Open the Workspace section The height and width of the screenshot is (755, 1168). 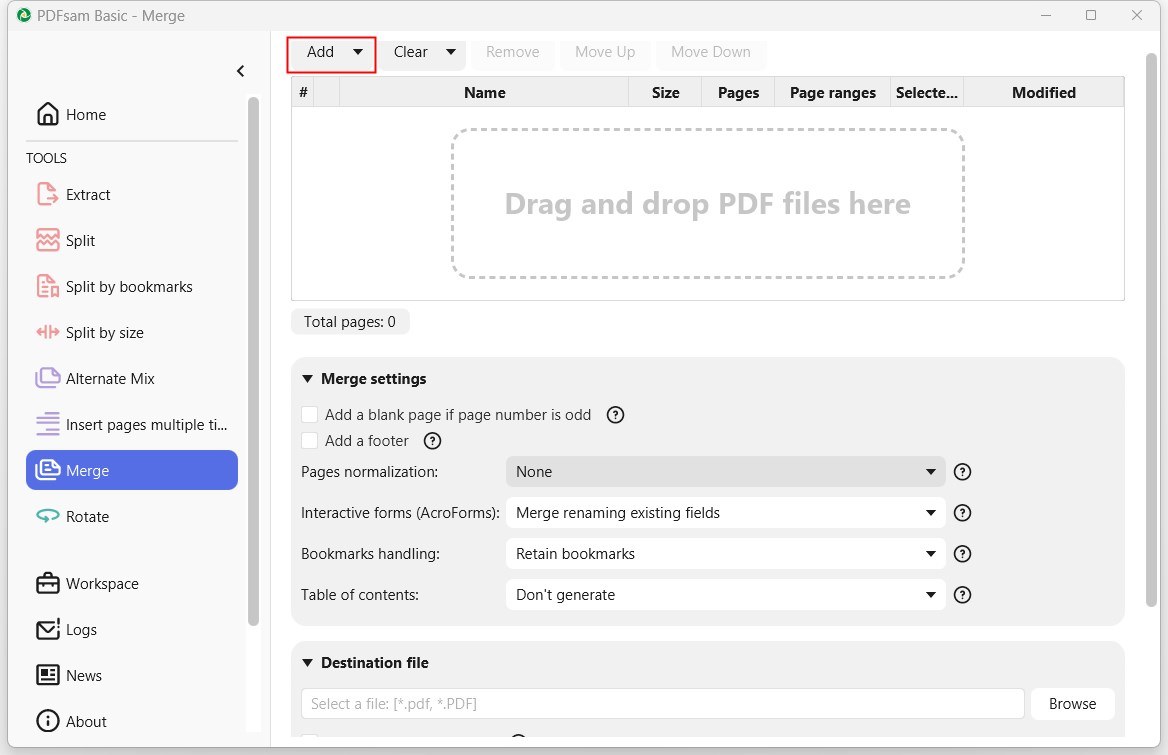101,583
